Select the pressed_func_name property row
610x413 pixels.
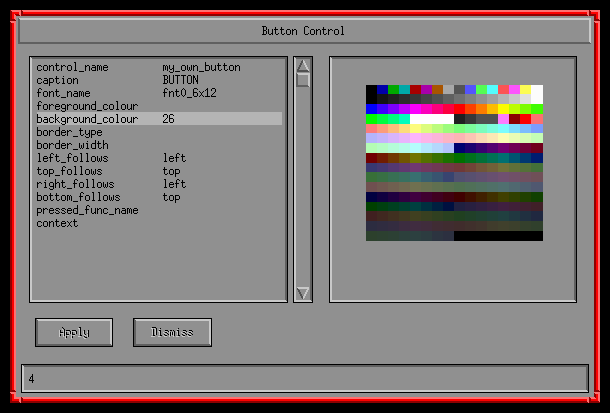(x=159, y=210)
